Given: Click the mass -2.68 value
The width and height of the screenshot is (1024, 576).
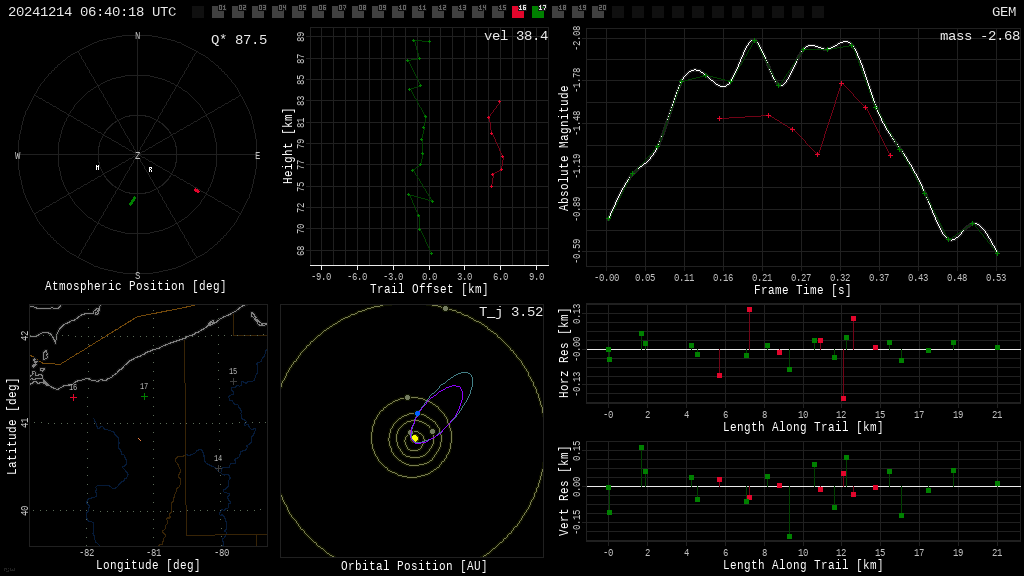Looking at the screenshot, I should (980, 36).
